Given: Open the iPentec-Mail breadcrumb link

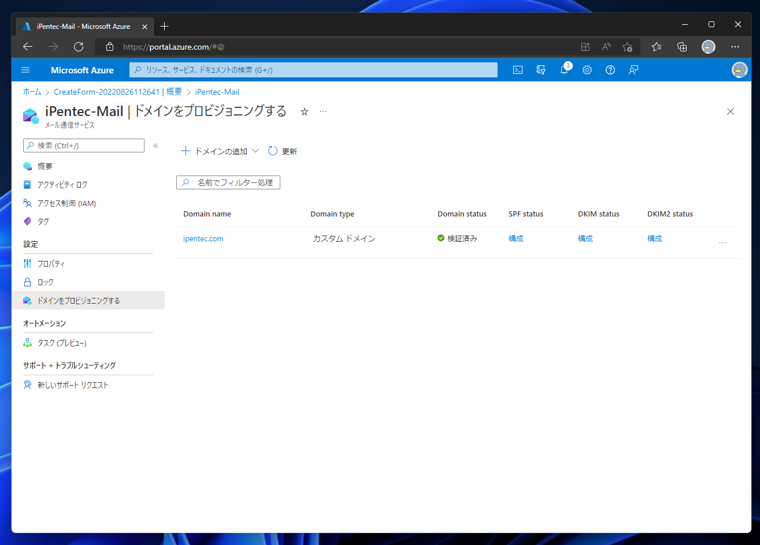Looking at the screenshot, I should coord(217,92).
